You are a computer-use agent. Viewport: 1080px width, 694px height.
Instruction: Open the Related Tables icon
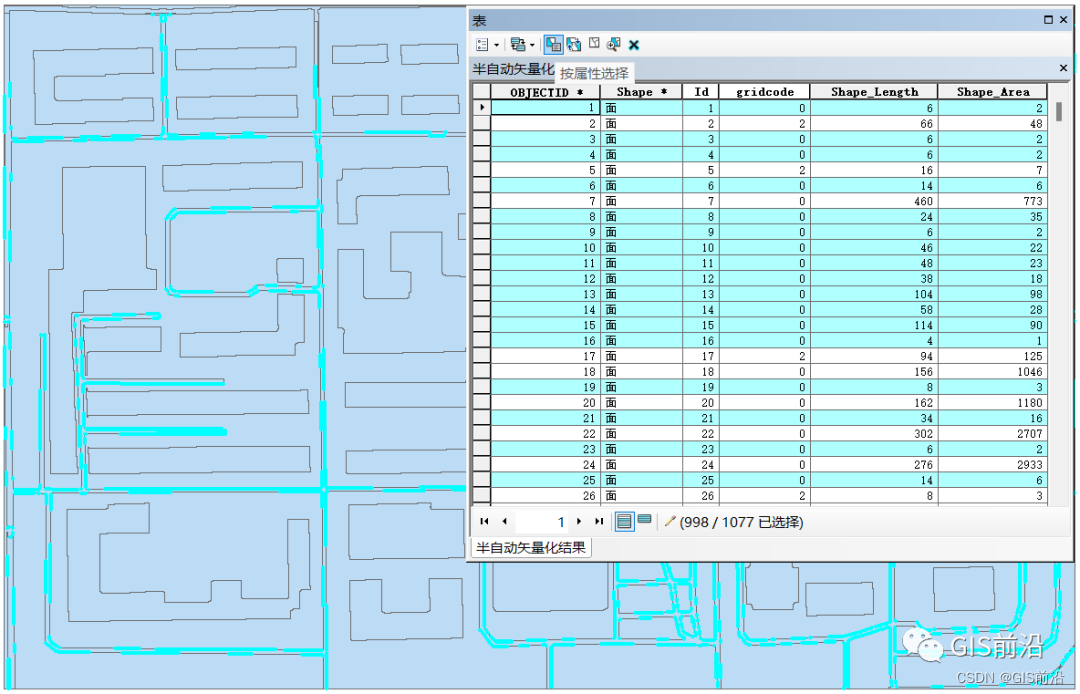click(x=518, y=45)
